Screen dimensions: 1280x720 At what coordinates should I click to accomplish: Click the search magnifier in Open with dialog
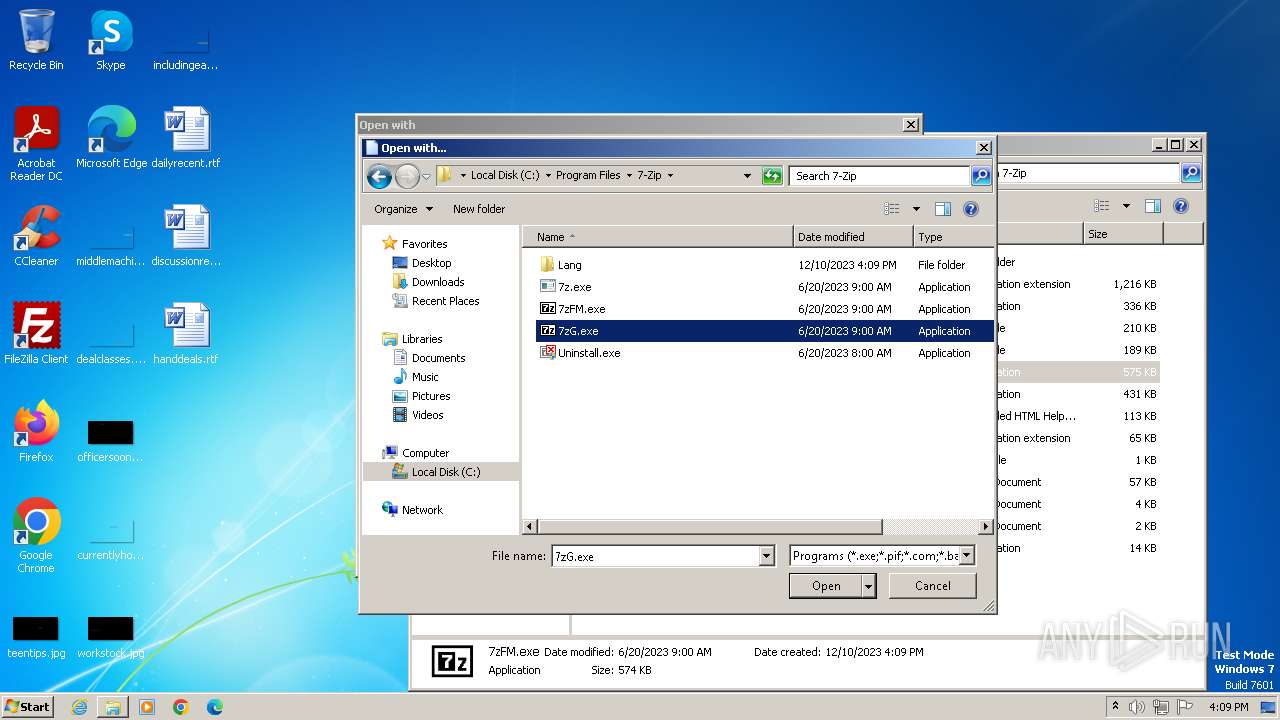tap(981, 176)
